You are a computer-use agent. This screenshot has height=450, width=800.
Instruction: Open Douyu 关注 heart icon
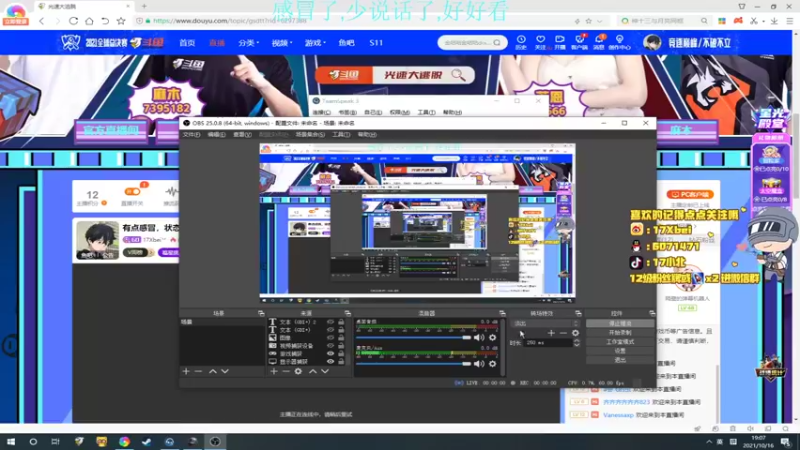tap(541, 42)
